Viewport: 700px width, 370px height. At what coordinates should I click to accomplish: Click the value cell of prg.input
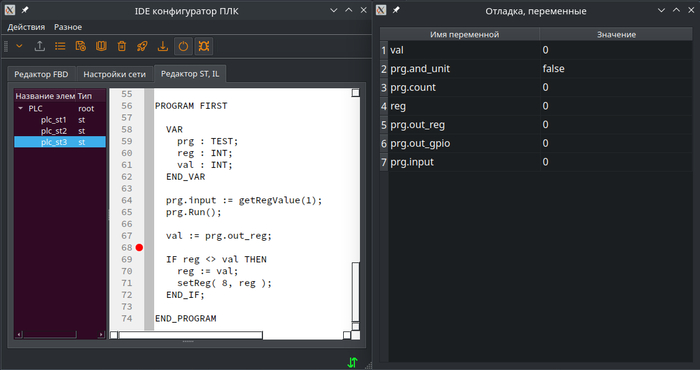[617, 162]
